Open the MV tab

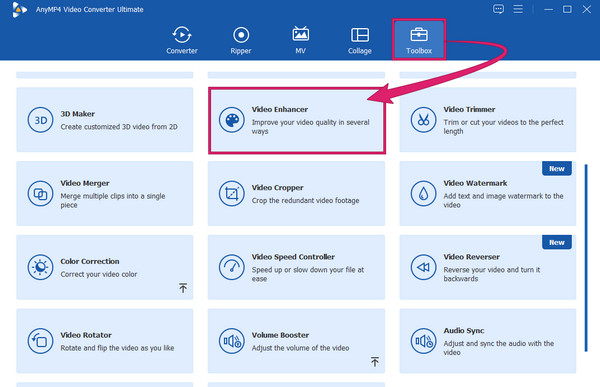tap(300, 40)
